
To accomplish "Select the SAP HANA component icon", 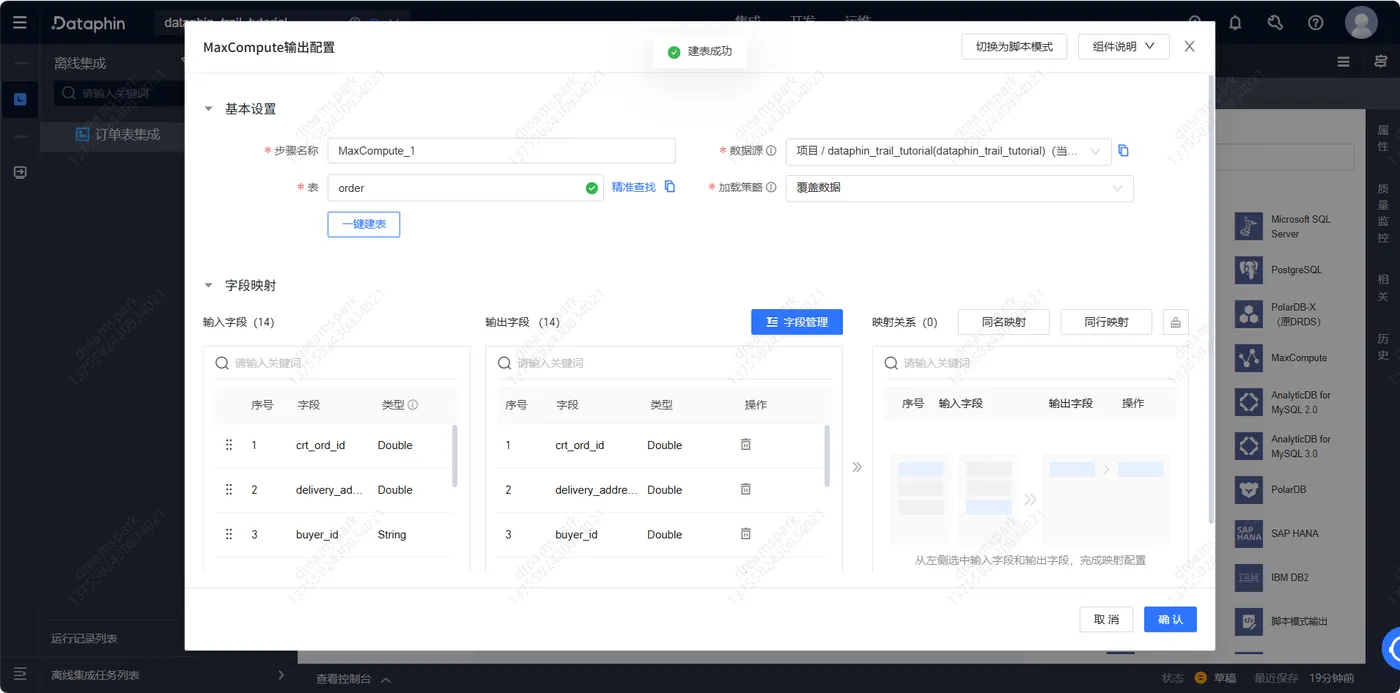I will pos(1249,534).
